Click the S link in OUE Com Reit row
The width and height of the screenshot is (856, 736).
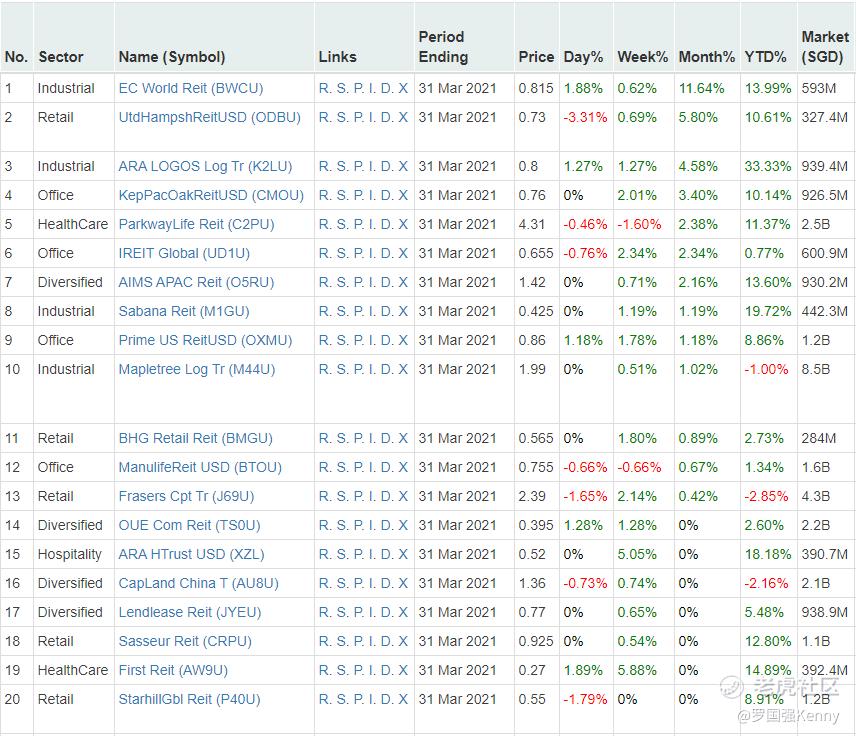point(342,525)
